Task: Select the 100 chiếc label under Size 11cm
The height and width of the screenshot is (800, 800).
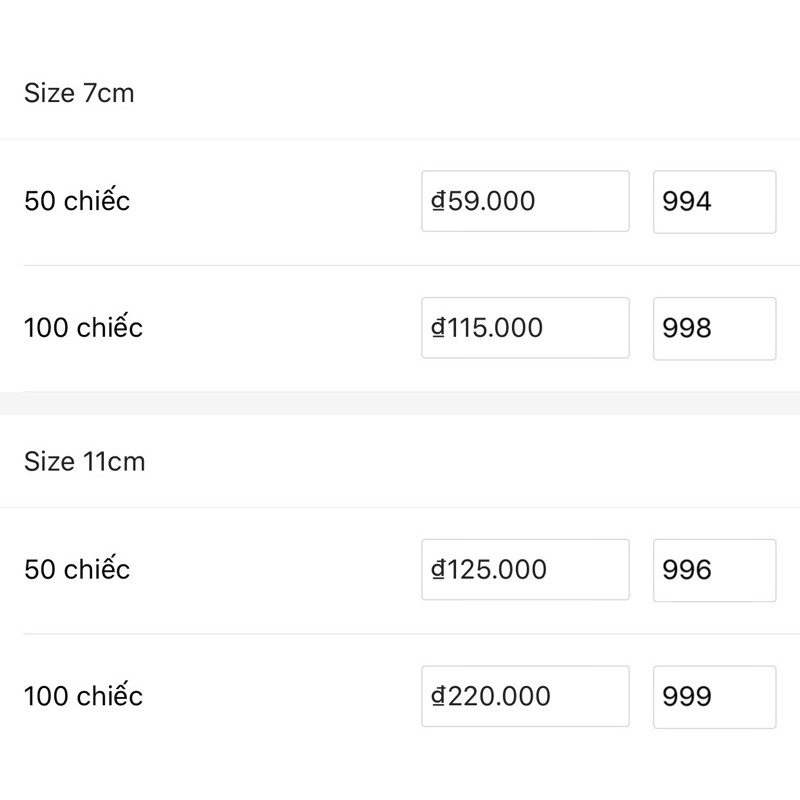Action: [83, 695]
